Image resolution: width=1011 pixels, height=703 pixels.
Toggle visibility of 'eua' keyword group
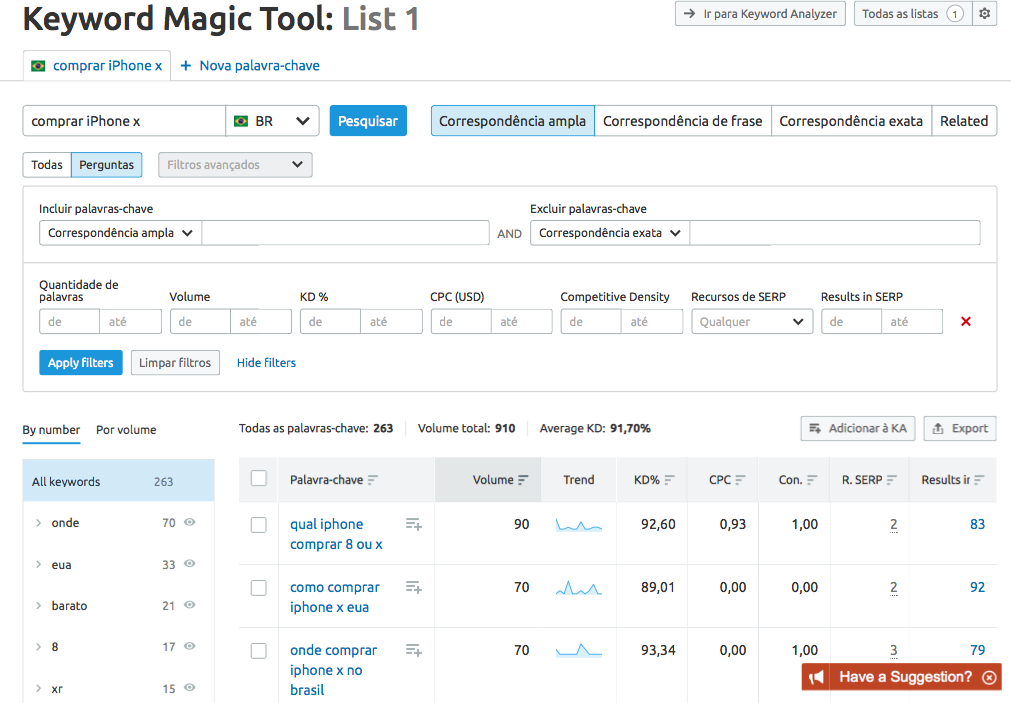coord(190,564)
